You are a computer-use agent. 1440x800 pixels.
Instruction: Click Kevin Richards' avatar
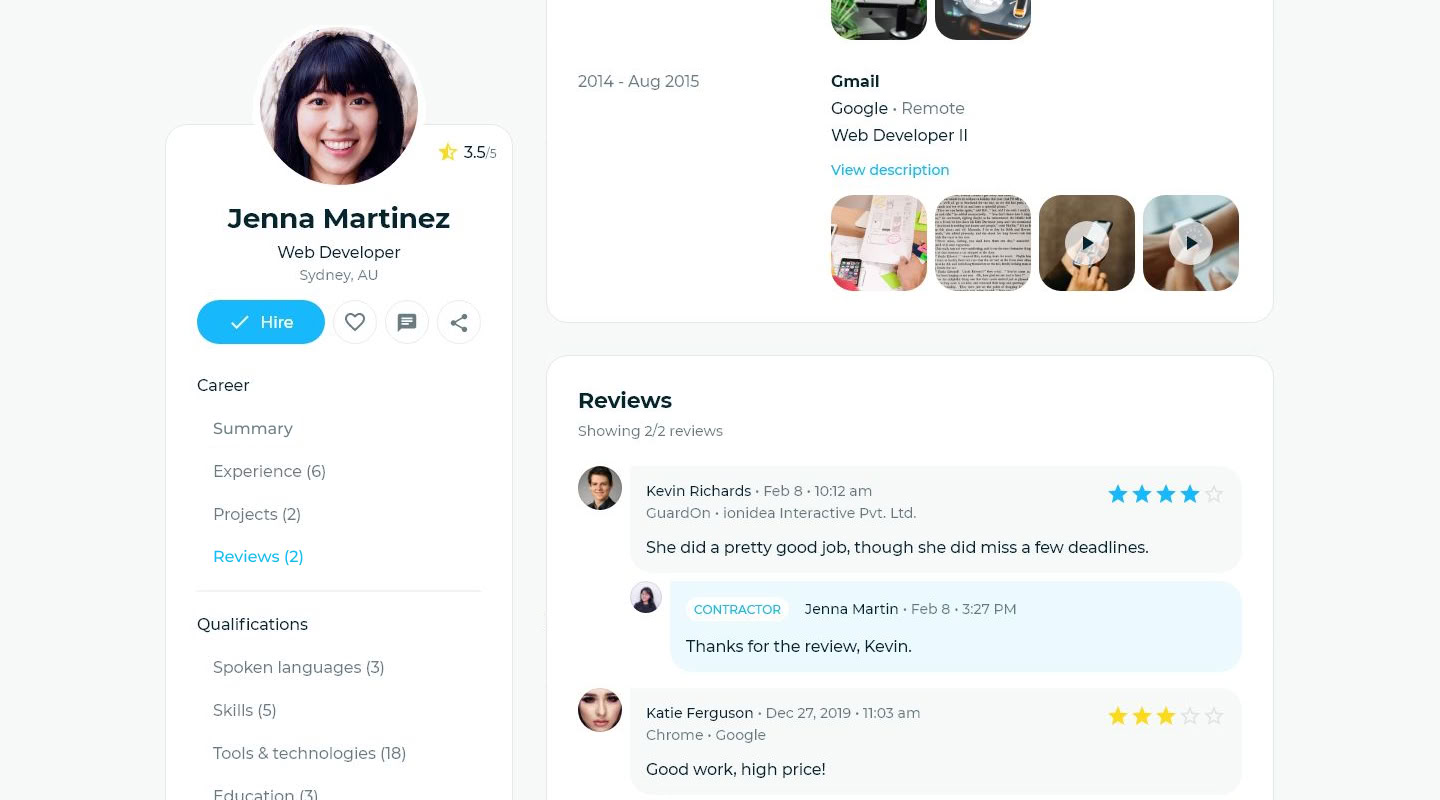click(600, 488)
